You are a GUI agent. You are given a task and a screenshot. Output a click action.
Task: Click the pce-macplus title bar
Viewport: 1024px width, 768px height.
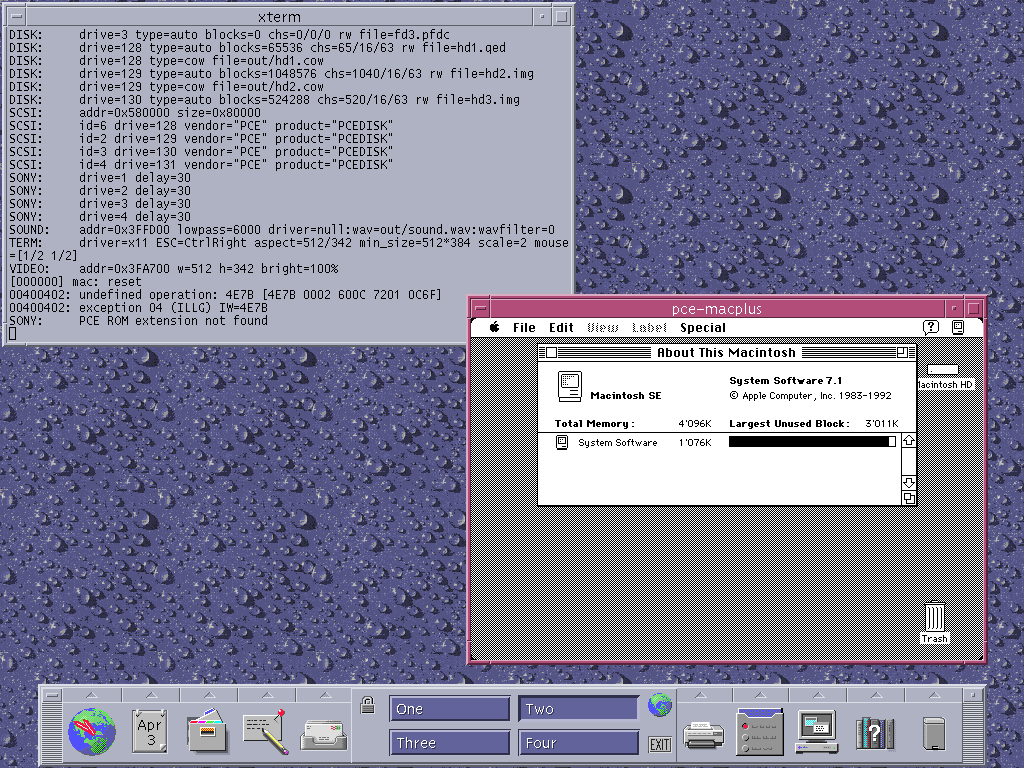click(x=716, y=308)
